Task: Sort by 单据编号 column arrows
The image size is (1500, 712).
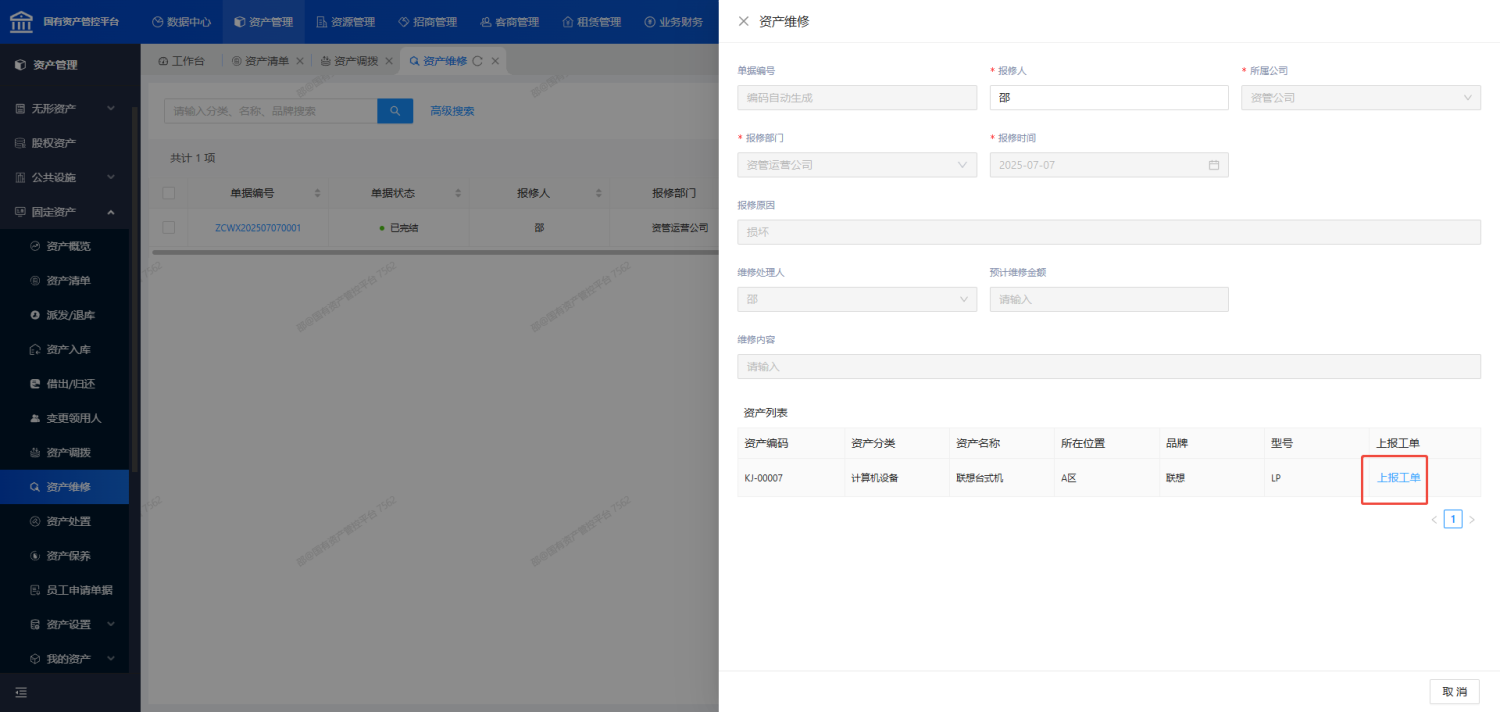Action: point(317,193)
